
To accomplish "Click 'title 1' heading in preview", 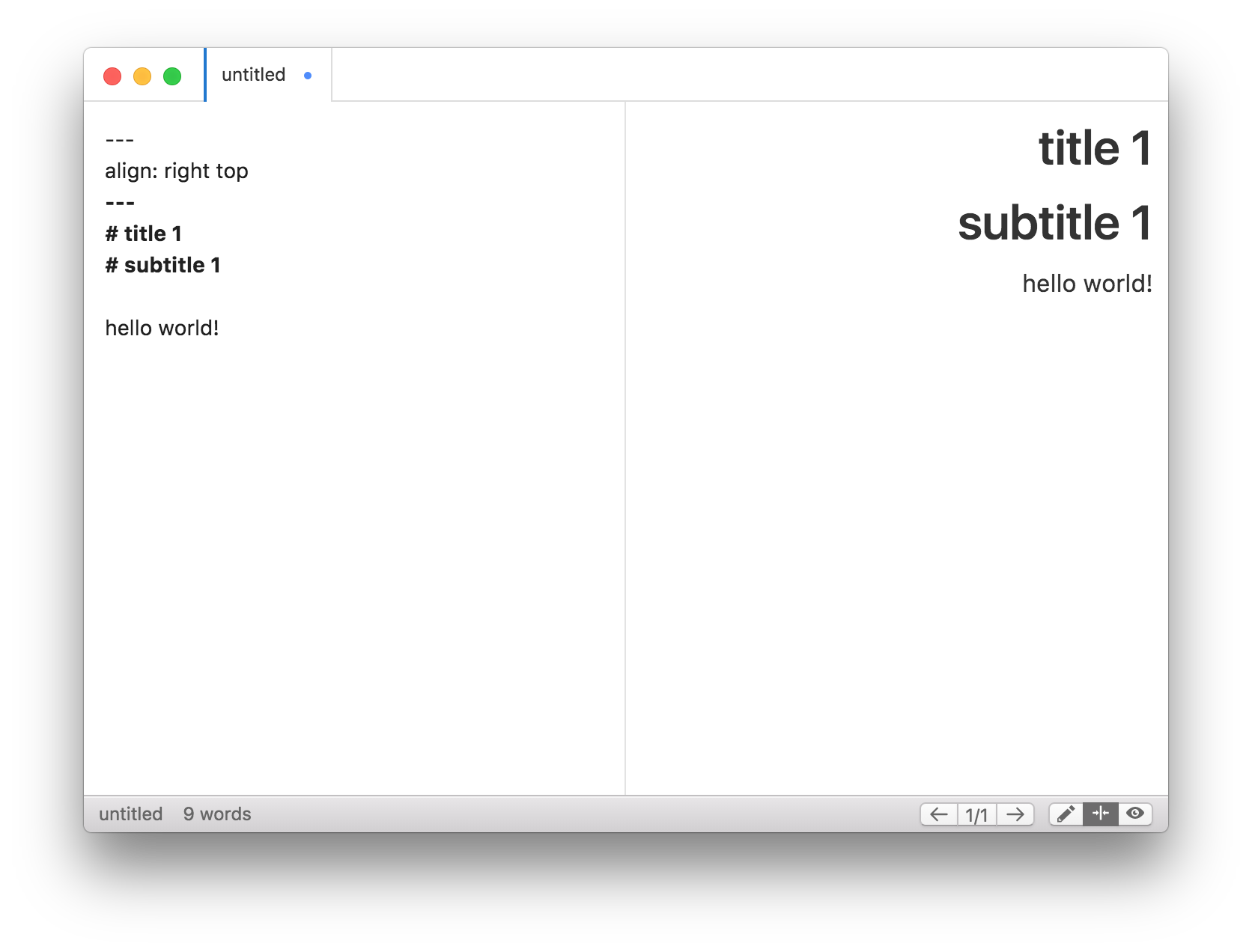I will click(x=1095, y=148).
